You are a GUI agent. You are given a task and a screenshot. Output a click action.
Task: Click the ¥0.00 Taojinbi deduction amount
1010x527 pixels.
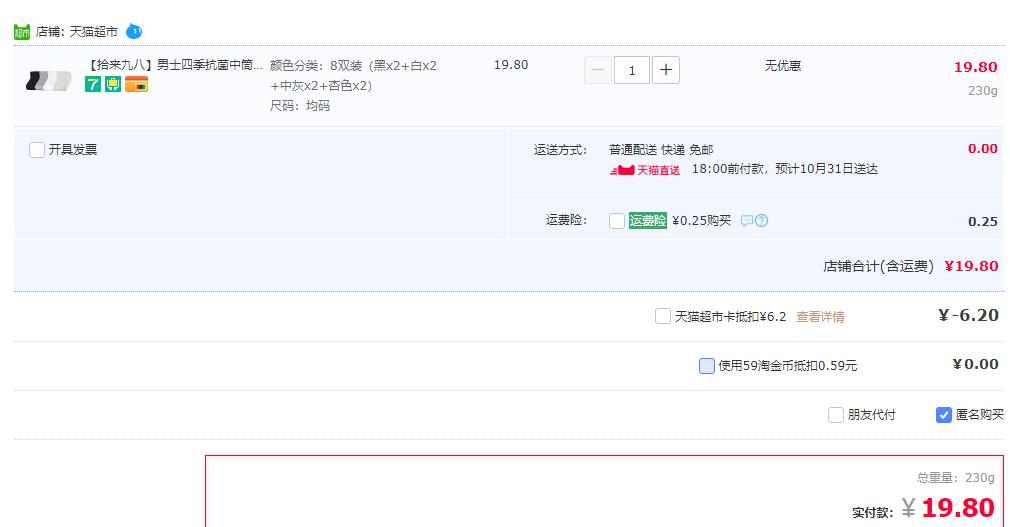point(975,365)
